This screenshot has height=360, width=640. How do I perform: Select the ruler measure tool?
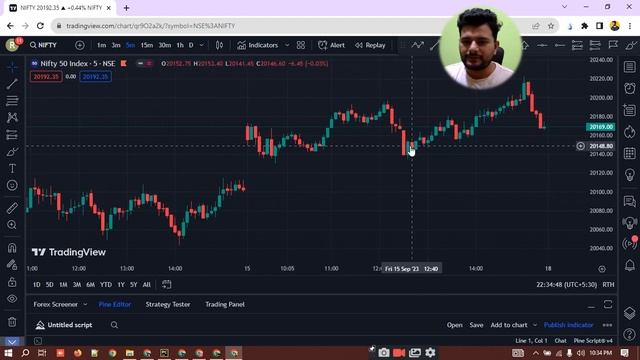12,208
